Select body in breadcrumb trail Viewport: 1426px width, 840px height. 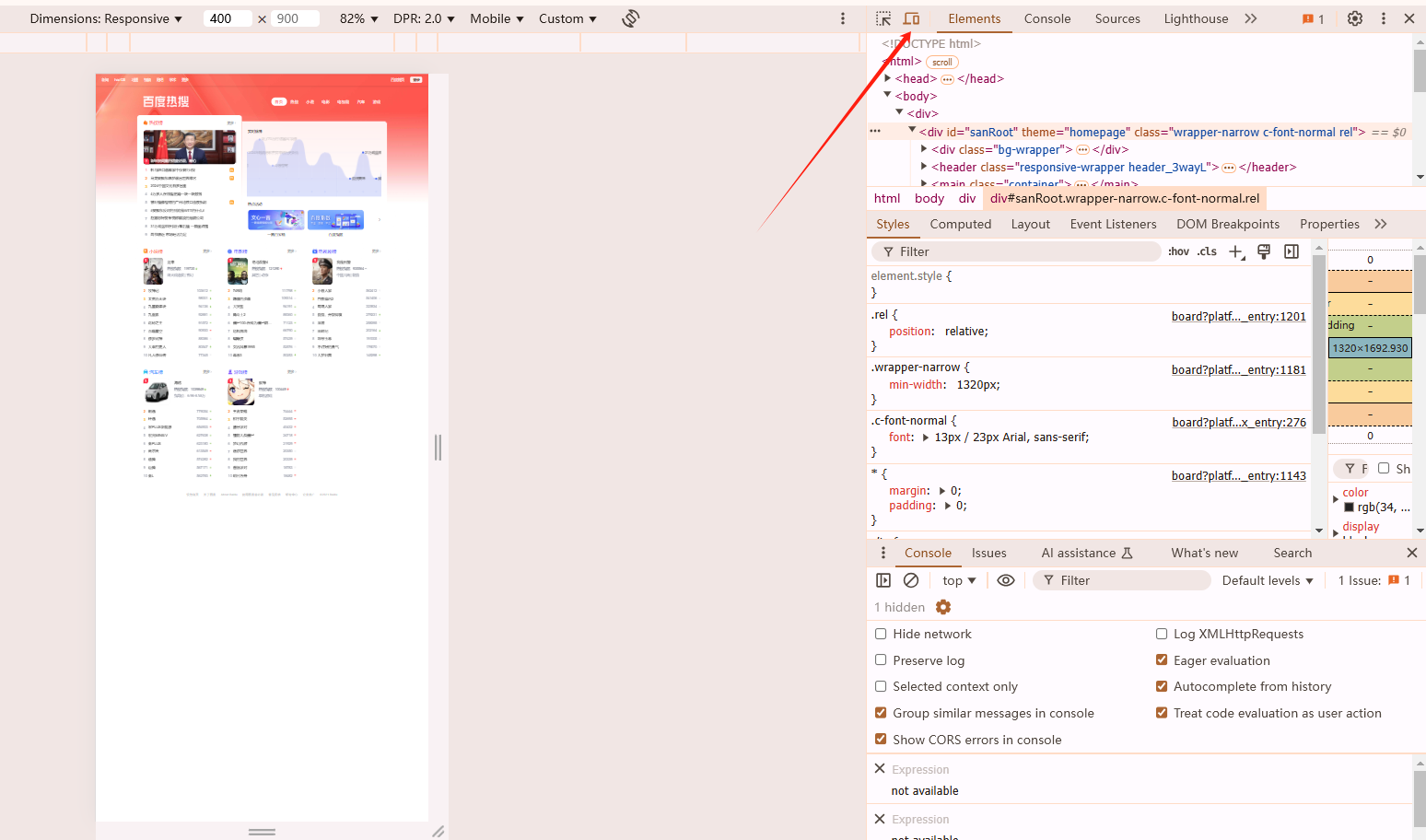click(929, 198)
